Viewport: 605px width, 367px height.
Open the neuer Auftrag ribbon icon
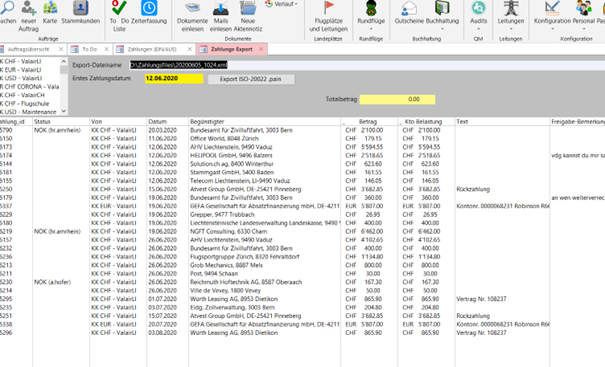[x=29, y=16]
